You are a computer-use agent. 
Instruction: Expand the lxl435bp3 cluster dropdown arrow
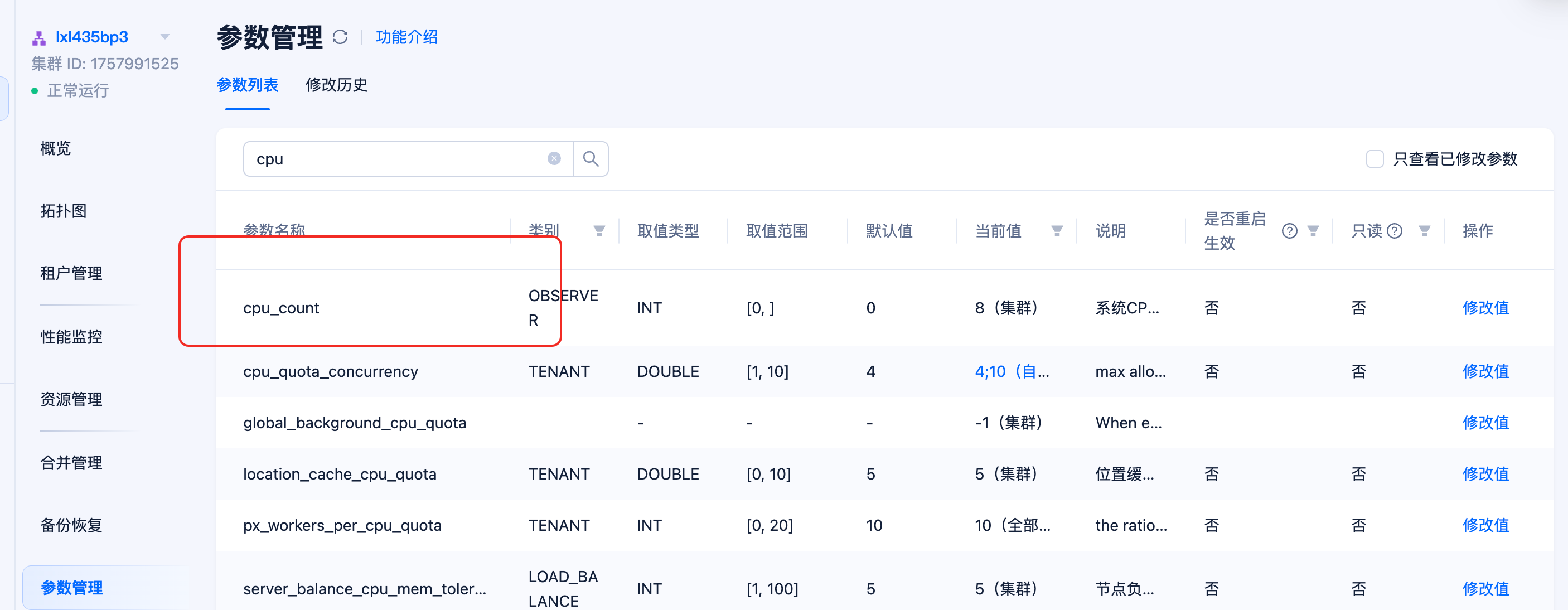tap(164, 37)
